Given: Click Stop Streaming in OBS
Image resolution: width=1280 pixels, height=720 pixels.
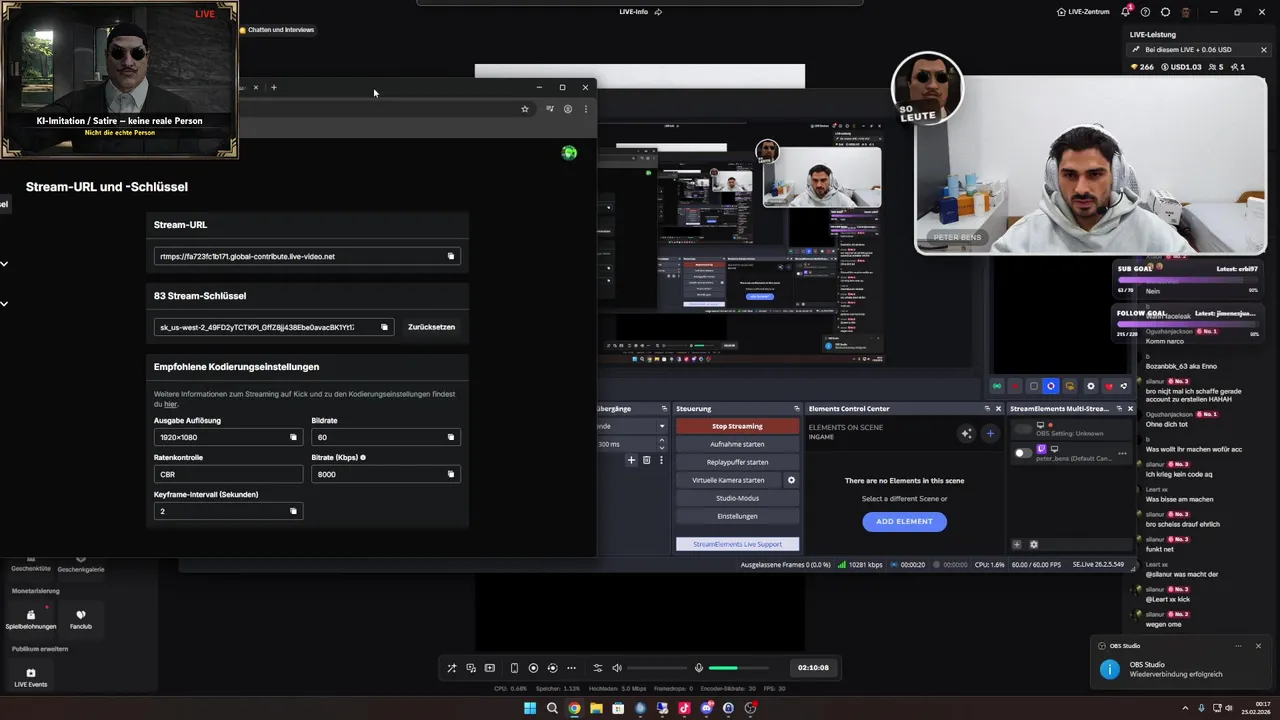Looking at the screenshot, I should click(737, 426).
